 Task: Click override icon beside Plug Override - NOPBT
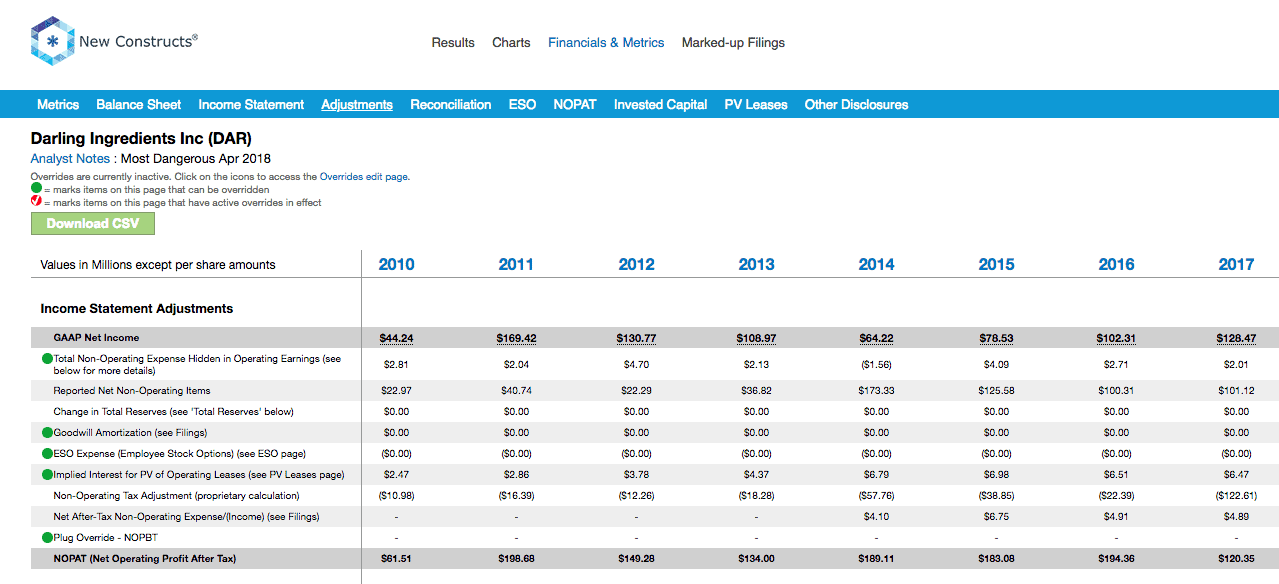(47, 537)
